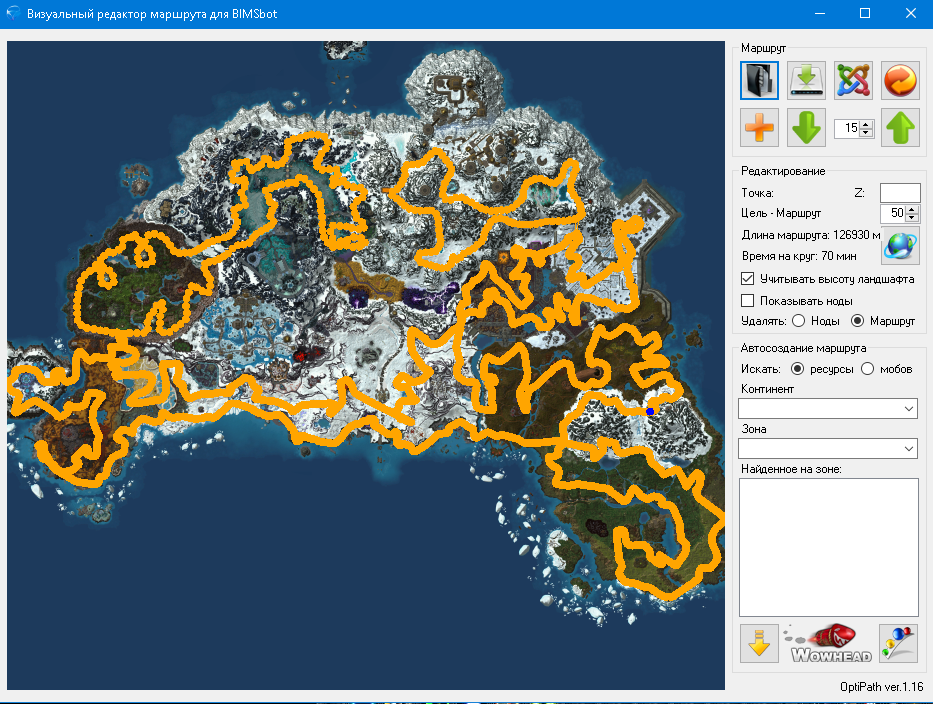Select "мобов" search radio option
Image resolution: width=933 pixels, height=704 pixels.
point(867,369)
